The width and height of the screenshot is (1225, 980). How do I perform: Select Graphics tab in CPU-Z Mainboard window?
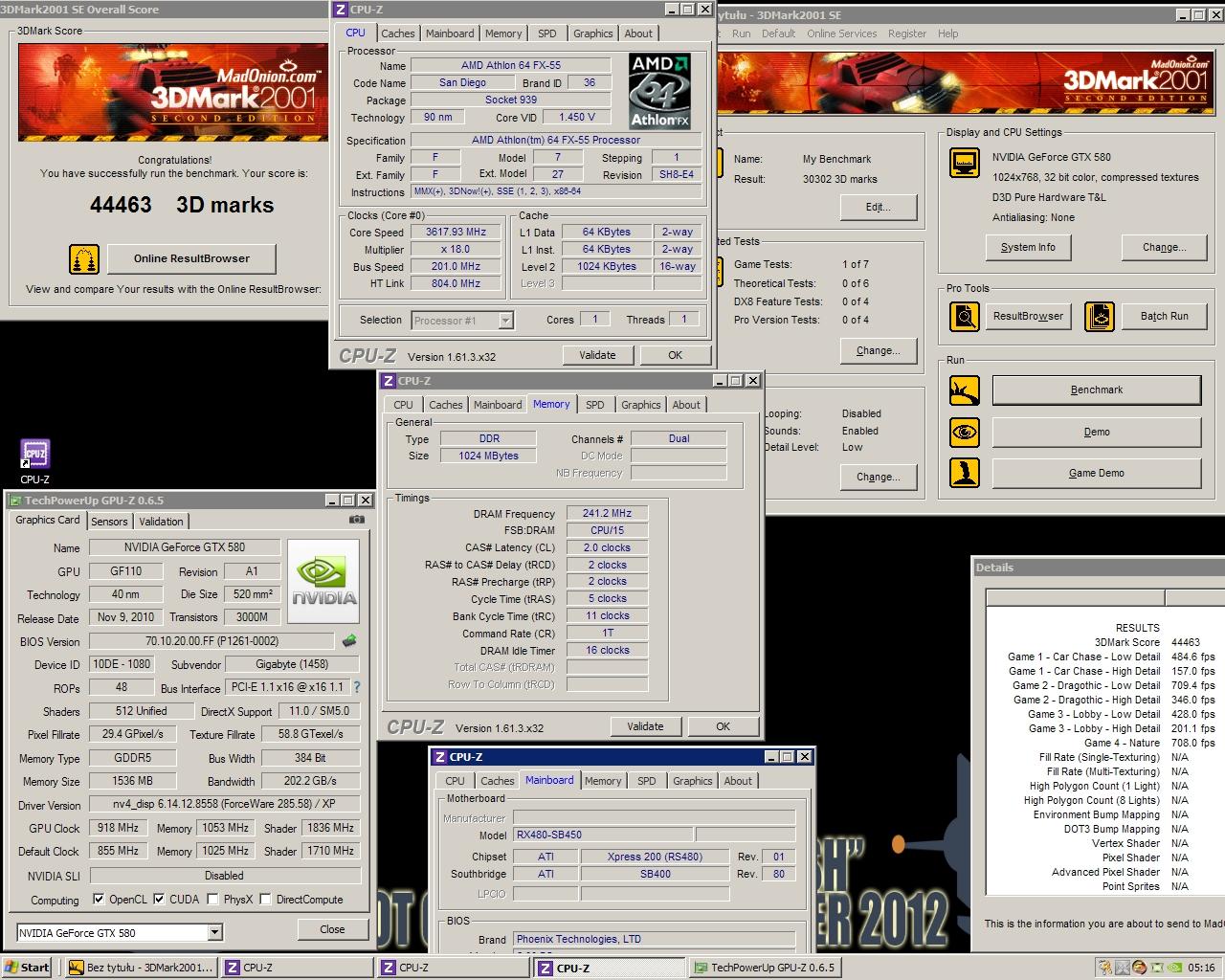692,781
